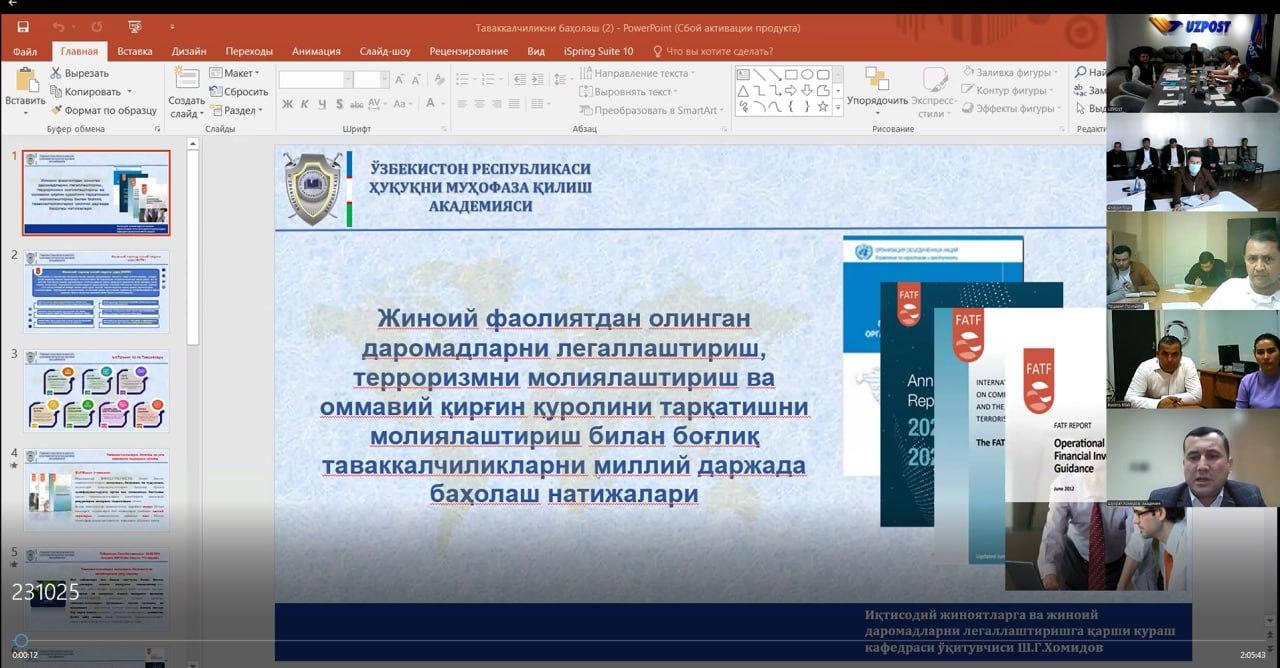Image resolution: width=1280 pixels, height=668 pixels.
Task: Expand the Section (Раздел) dropdown
Action: coord(236,111)
